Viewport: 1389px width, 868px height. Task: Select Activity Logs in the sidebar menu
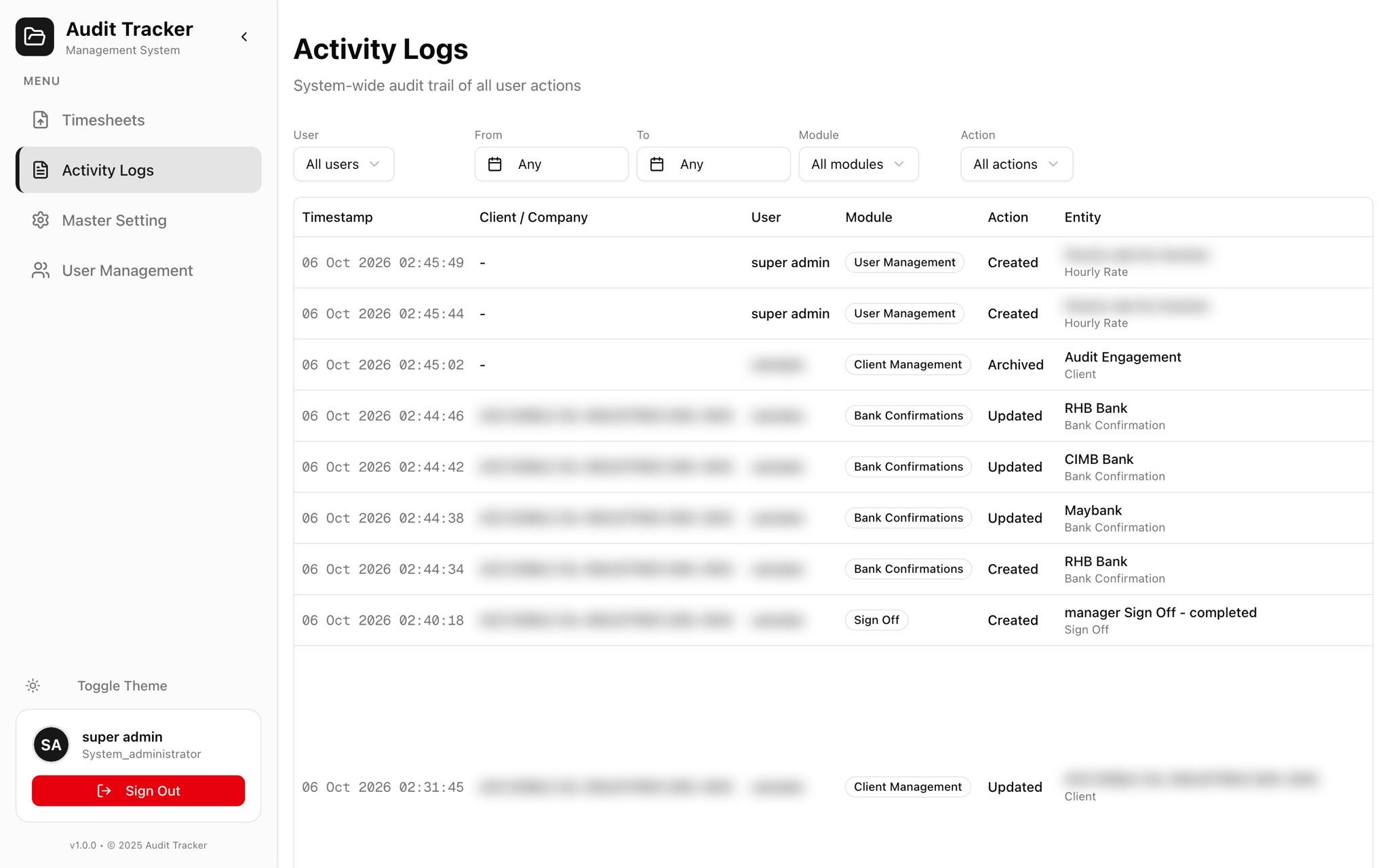coord(138,170)
